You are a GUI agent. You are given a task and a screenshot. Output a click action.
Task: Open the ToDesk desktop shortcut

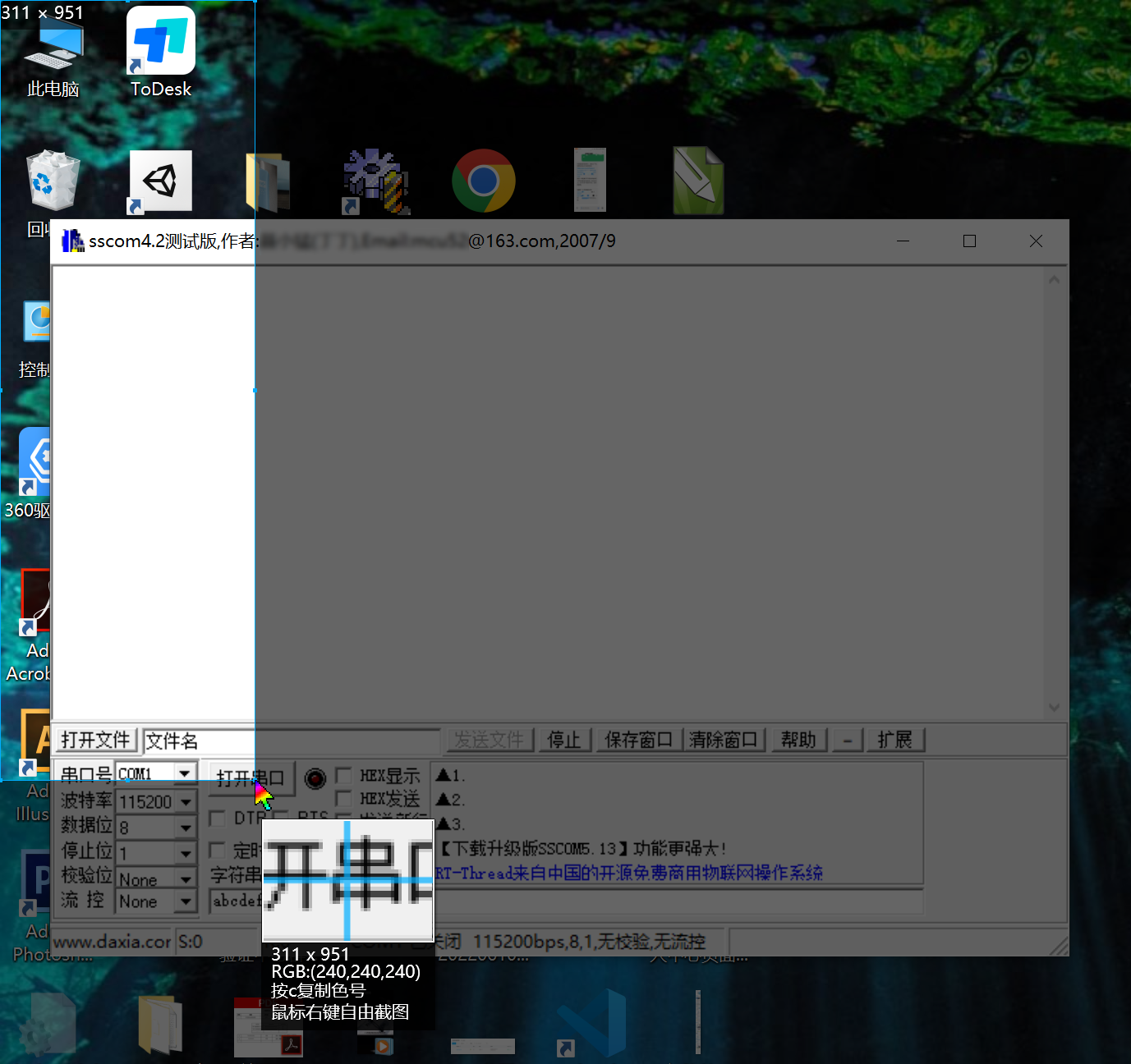point(161,43)
